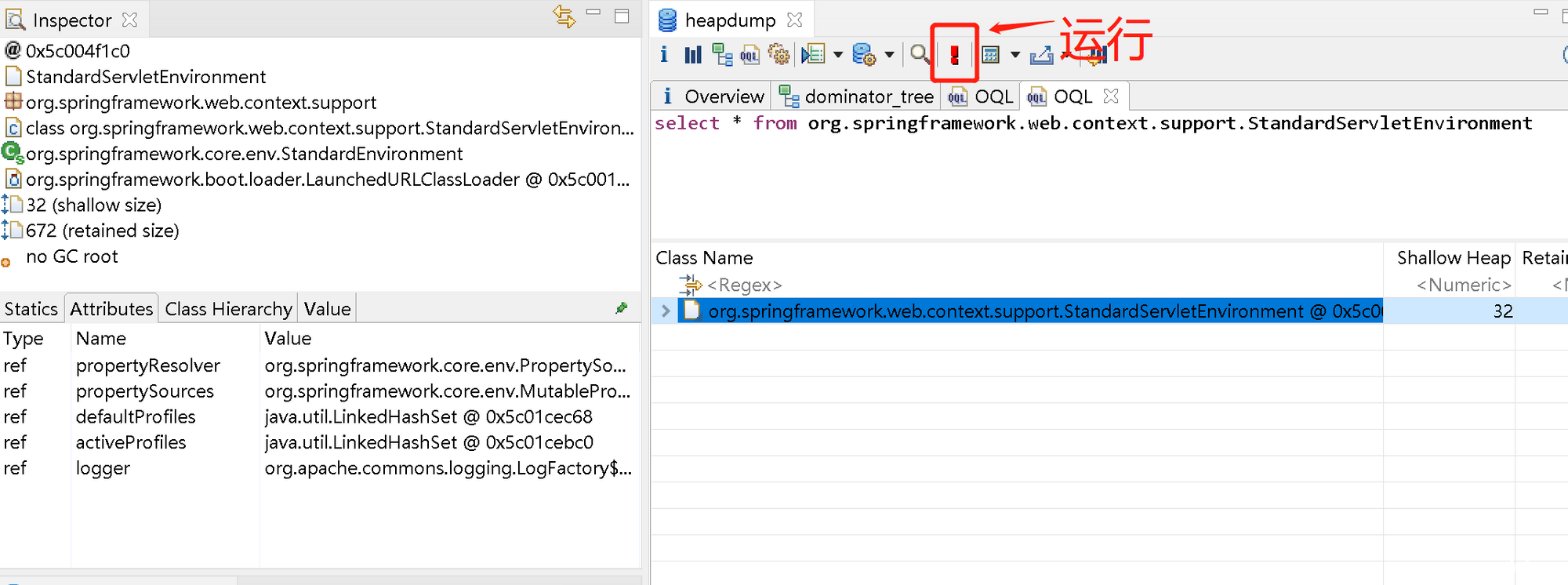Click the magnifier icon to find object by address
This screenshot has width=1568, height=585.
coord(919,54)
